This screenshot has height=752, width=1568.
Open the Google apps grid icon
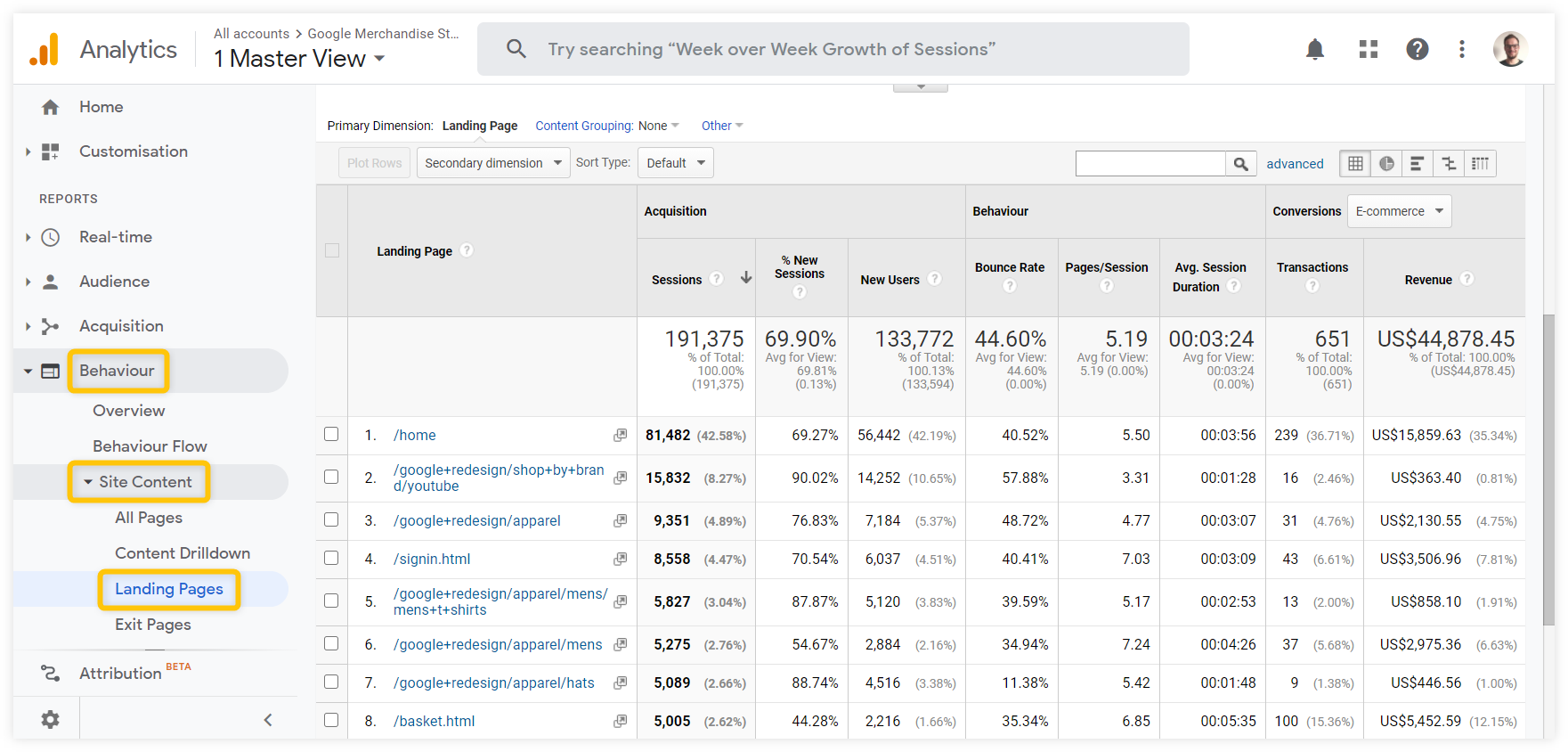pyautogui.click(x=1368, y=49)
